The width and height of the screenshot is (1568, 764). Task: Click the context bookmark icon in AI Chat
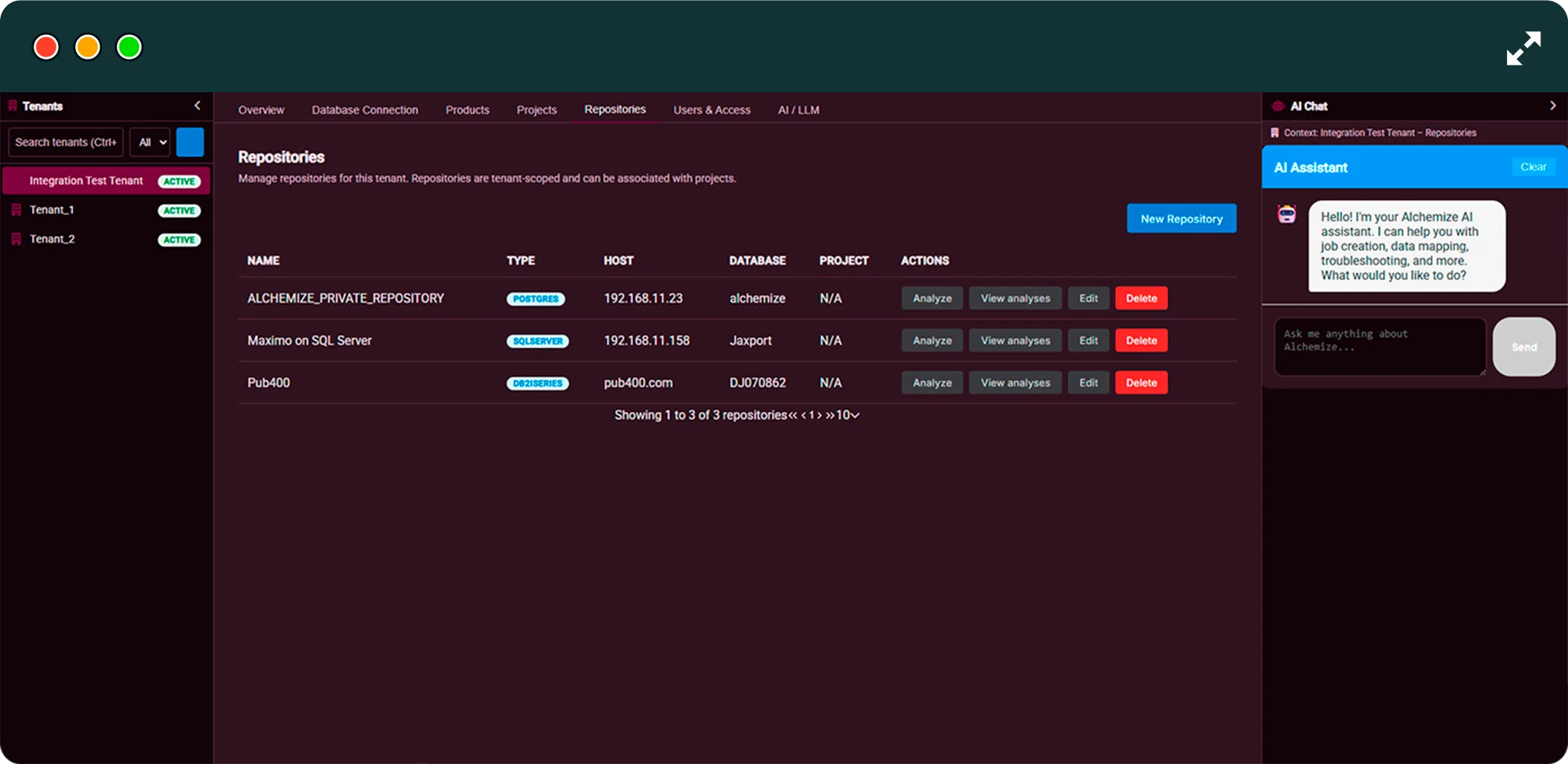(x=1275, y=132)
